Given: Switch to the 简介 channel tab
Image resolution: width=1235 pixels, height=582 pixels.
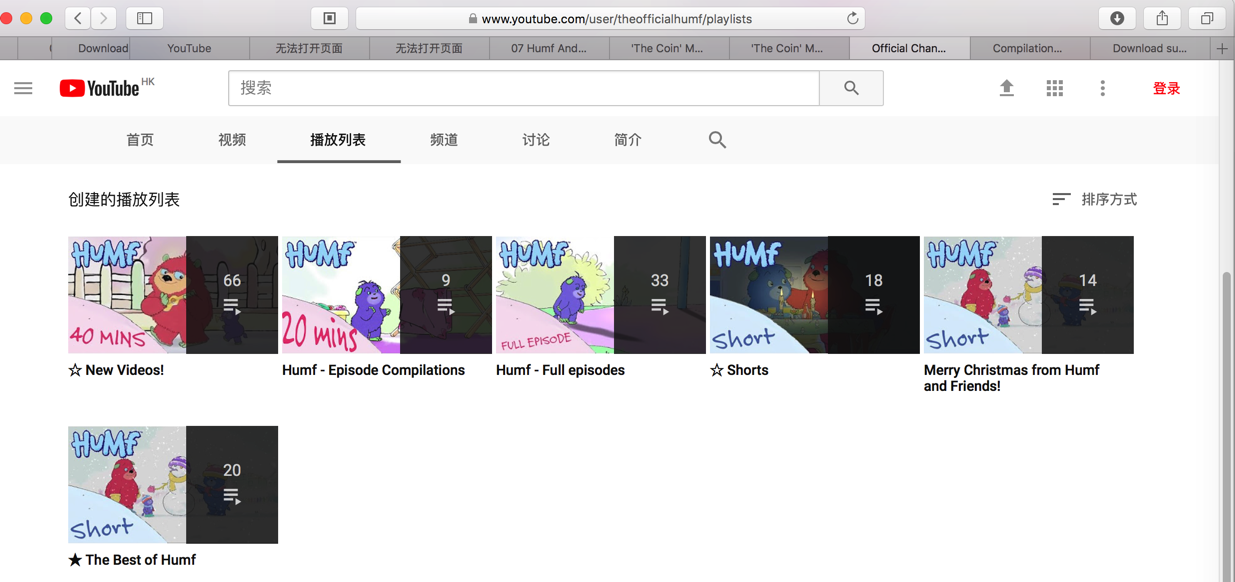Looking at the screenshot, I should point(628,140).
